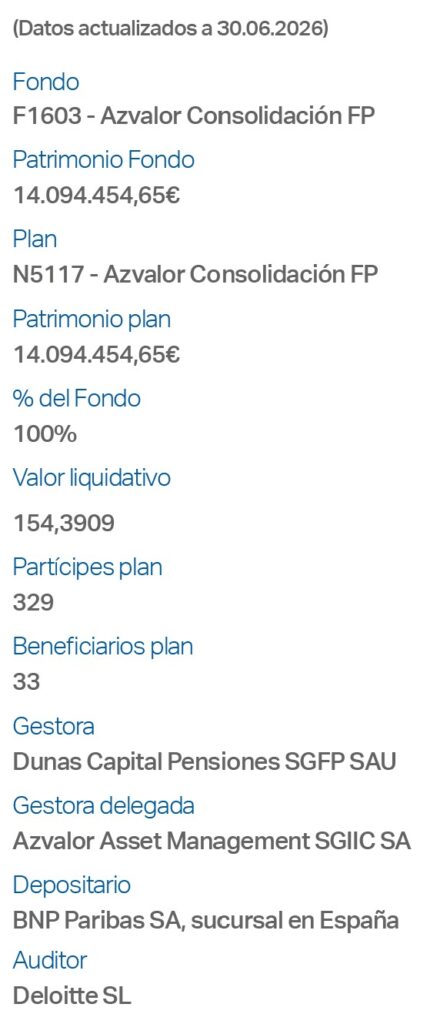Click plan name N5117 - Azvalor Consolidación FP
Screen dimensions: 440x1024
[x=195, y=274]
